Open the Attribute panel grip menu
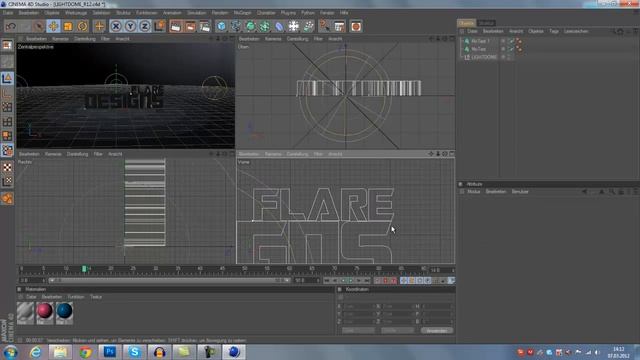This screenshot has height=360, width=640. point(460,184)
